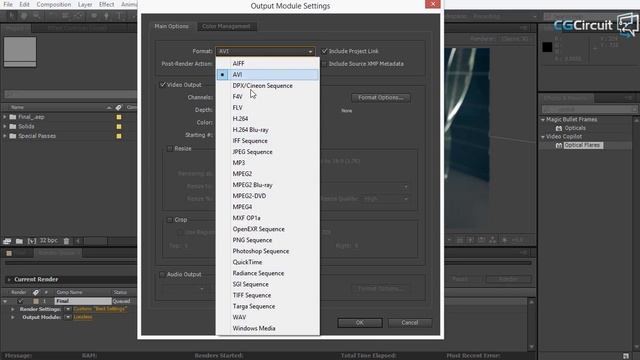
Task: Select the Hand tool in toolbar
Action: (x=24, y=16)
